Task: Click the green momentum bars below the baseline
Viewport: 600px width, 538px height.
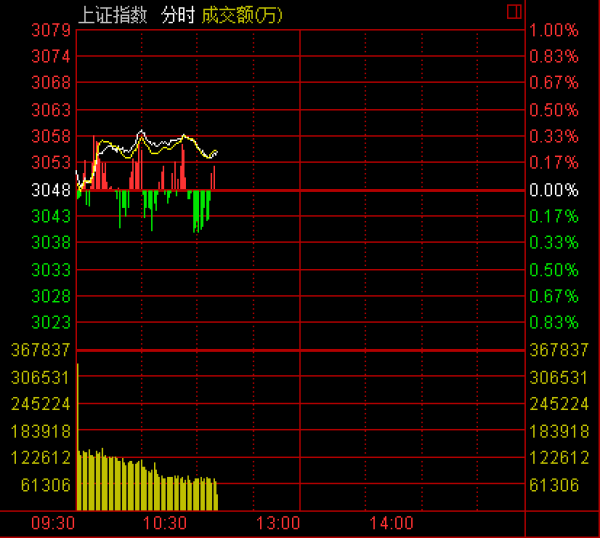Action: (x=200, y=208)
